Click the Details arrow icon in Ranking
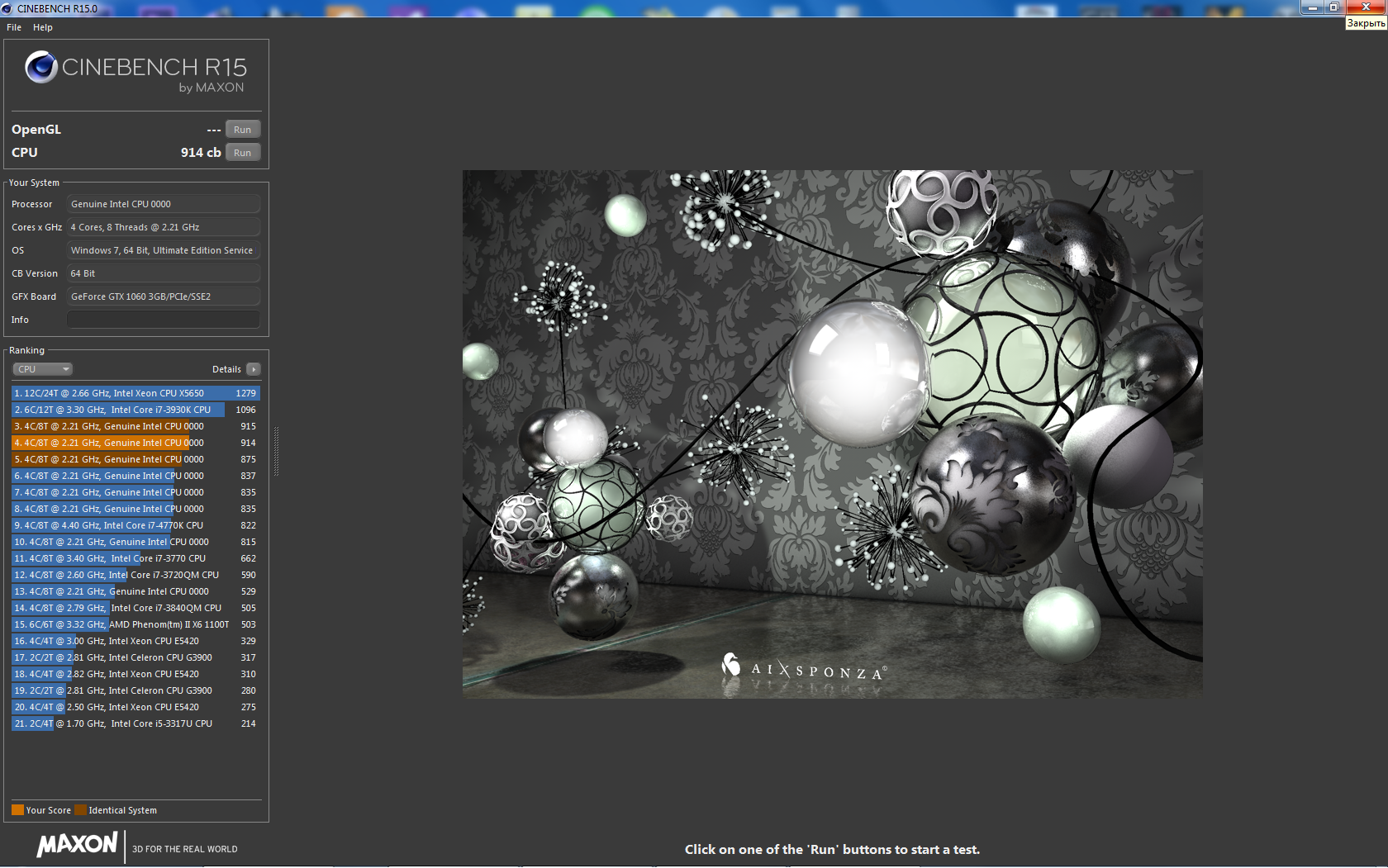1388x868 pixels. coord(254,369)
